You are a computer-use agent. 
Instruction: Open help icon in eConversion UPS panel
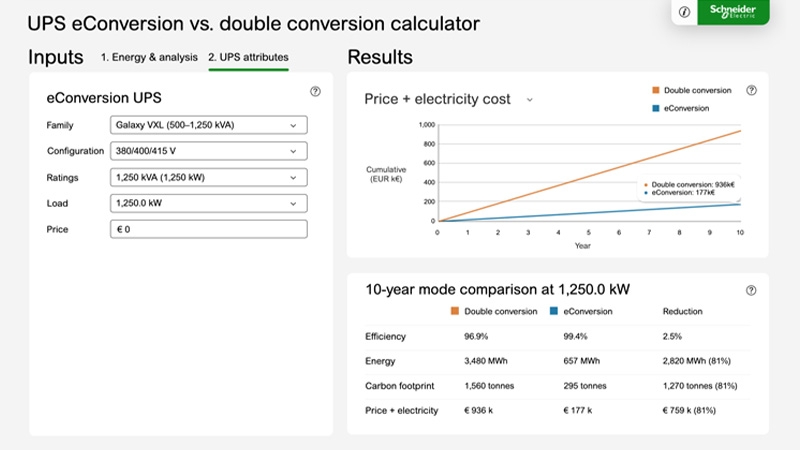click(x=315, y=91)
